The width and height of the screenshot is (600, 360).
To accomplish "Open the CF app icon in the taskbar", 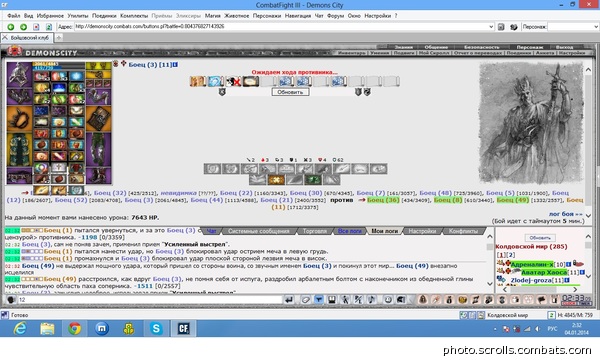I will 183,329.
